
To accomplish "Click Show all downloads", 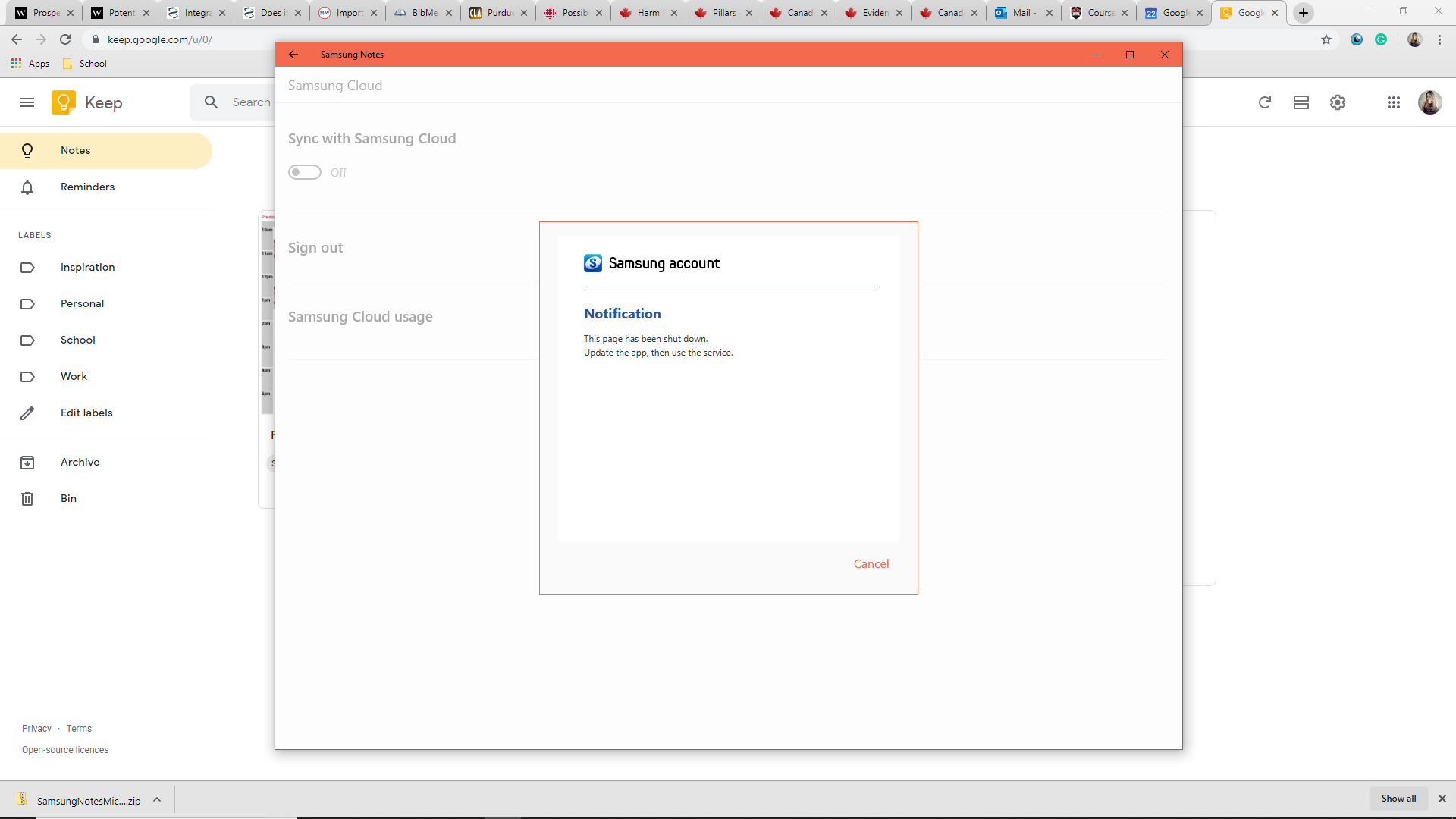I will 1398,799.
